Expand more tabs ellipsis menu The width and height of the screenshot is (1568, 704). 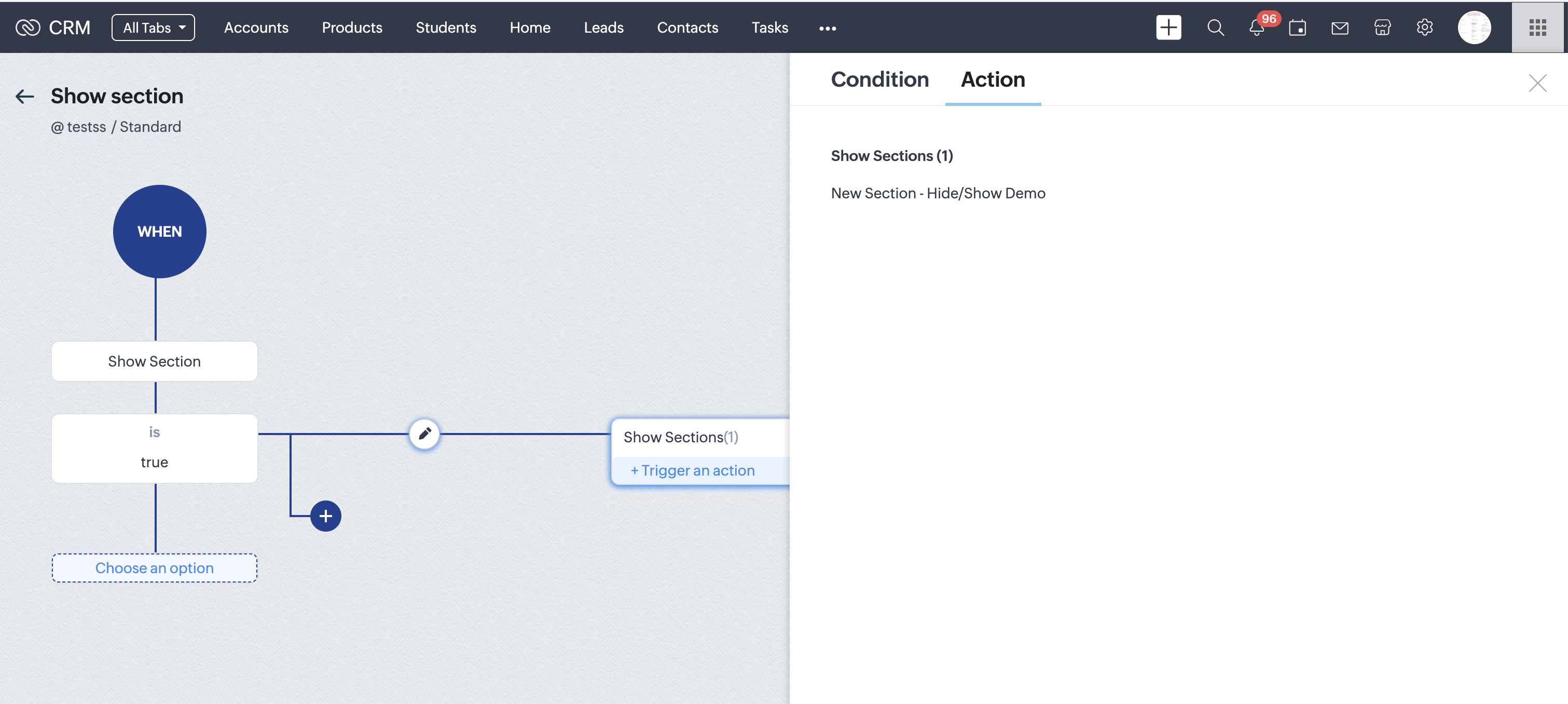(x=827, y=28)
